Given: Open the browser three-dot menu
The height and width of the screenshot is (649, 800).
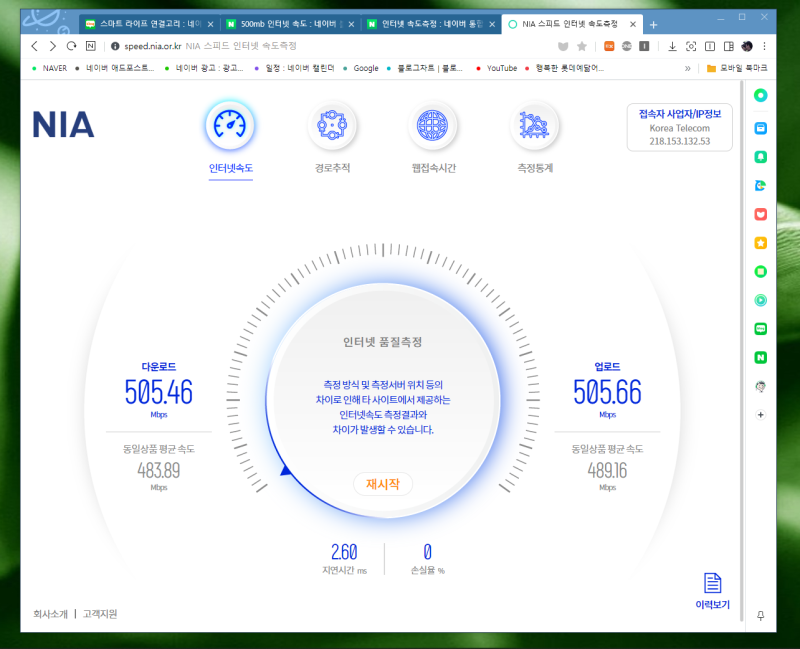Looking at the screenshot, I should click(764, 46).
